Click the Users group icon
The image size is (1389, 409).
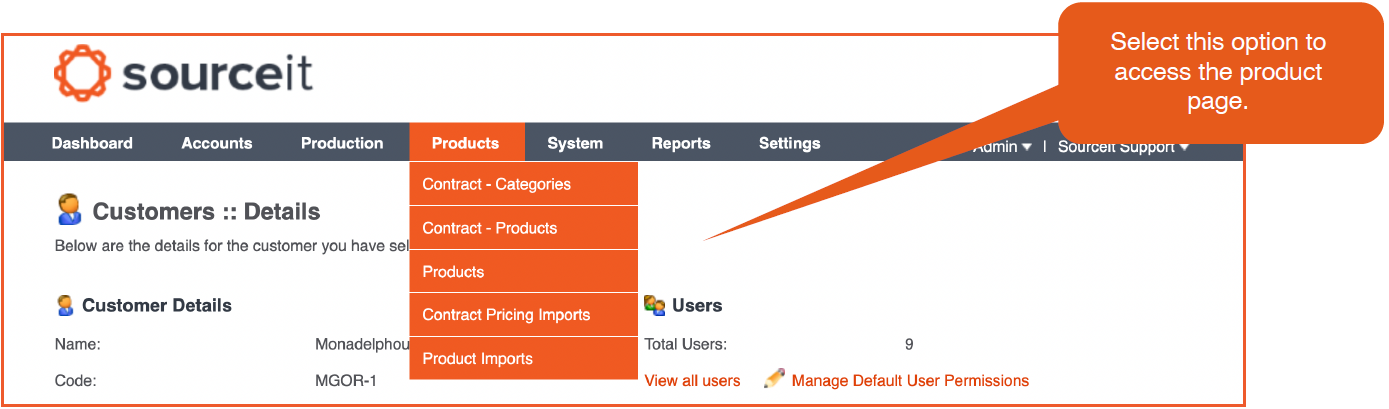click(x=655, y=304)
